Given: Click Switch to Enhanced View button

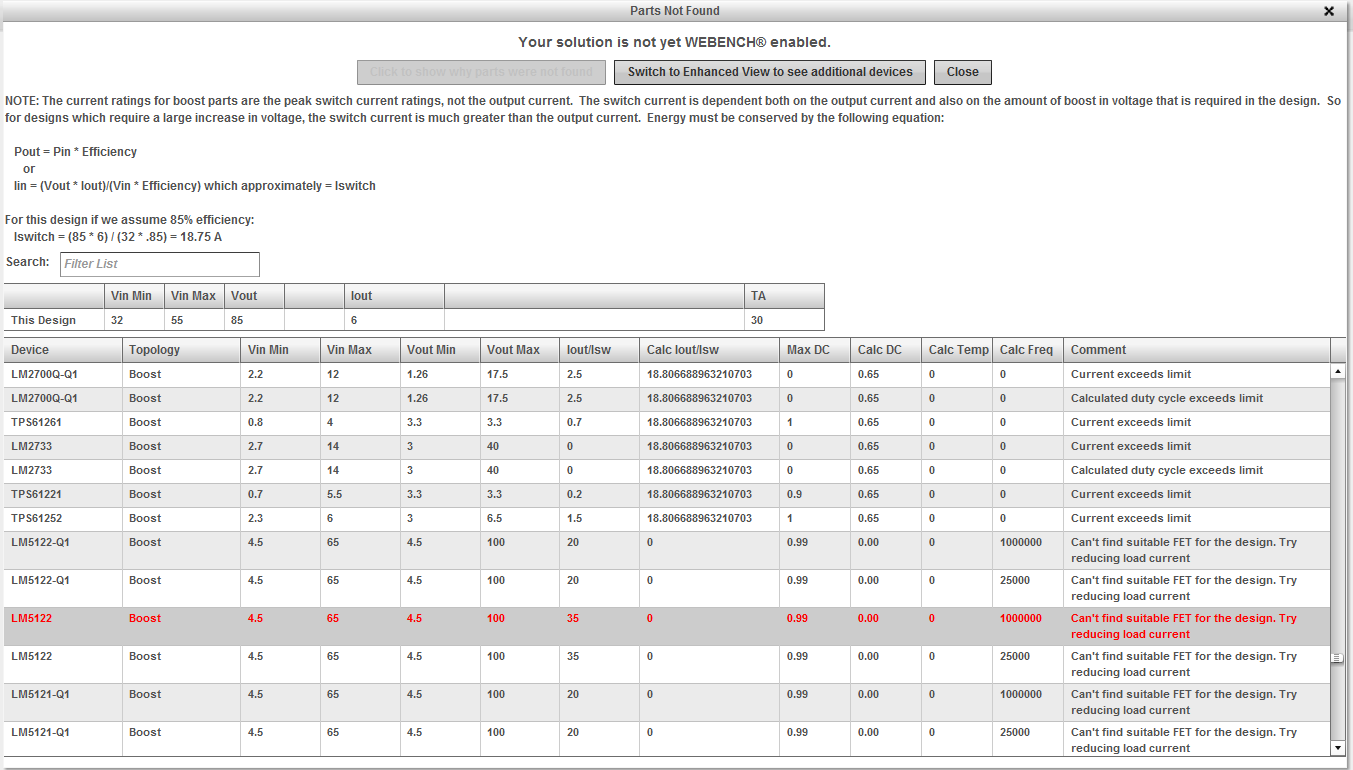Looking at the screenshot, I should pyautogui.click(x=770, y=72).
